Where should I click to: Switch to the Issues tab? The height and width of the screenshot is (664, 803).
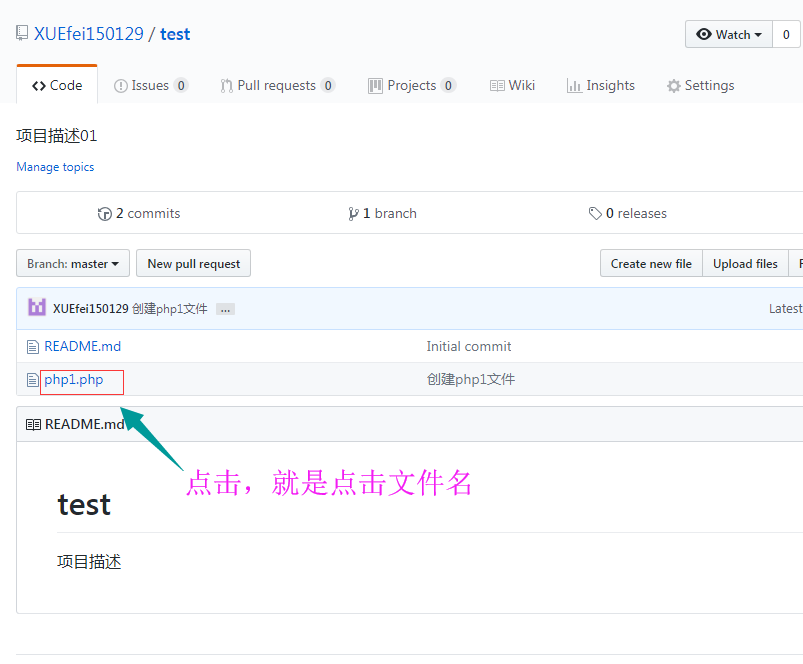pyautogui.click(x=151, y=85)
